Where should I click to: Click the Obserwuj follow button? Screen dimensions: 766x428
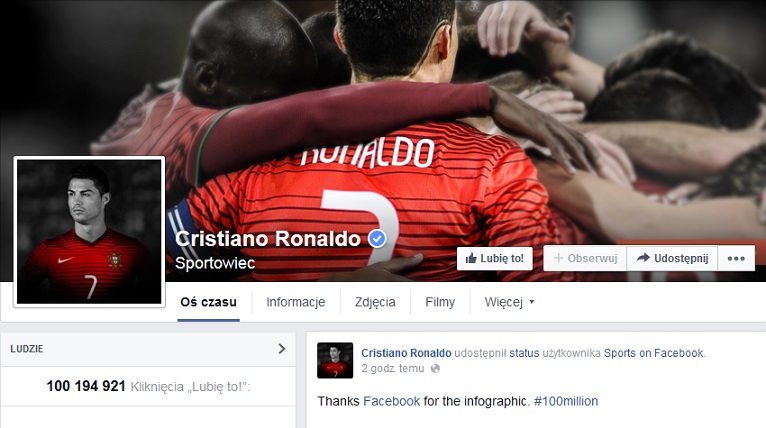[585, 258]
